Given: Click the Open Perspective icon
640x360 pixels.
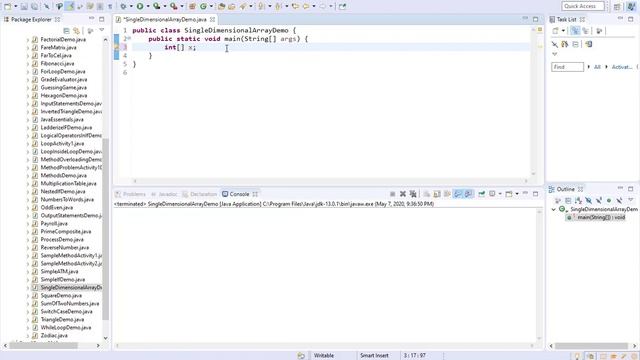Looking at the screenshot, I should pyautogui.click(x=617, y=6).
